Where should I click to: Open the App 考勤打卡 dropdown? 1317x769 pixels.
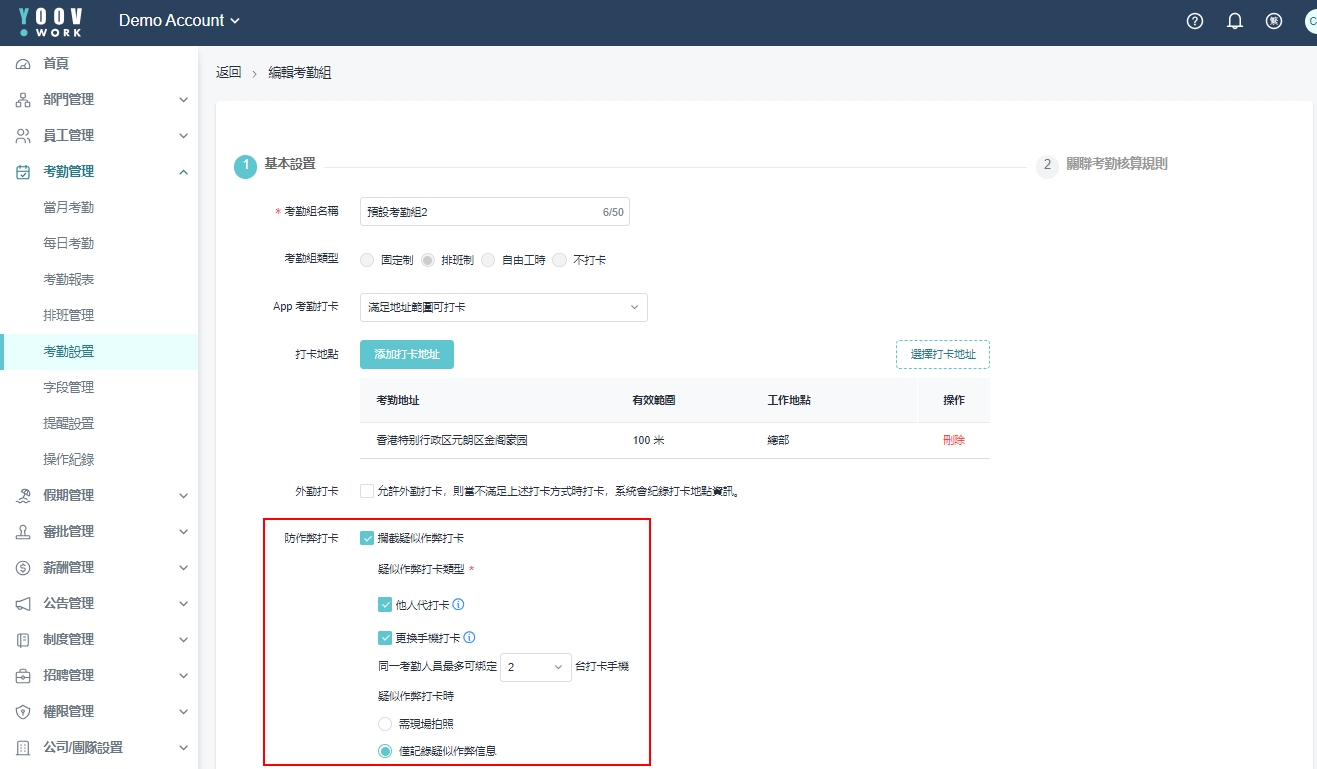pyautogui.click(x=503, y=307)
